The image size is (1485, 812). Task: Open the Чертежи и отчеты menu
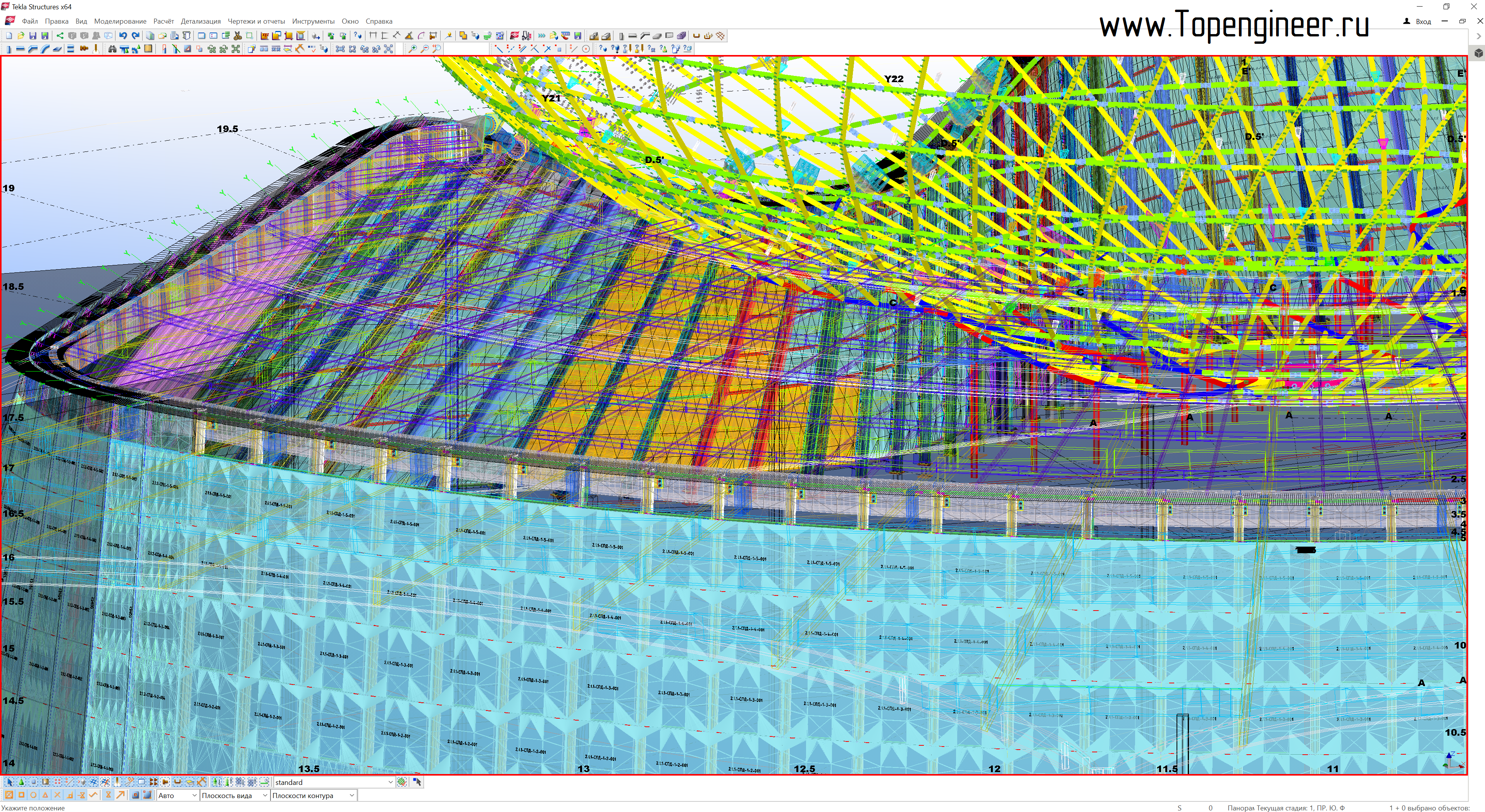[x=256, y=21]
